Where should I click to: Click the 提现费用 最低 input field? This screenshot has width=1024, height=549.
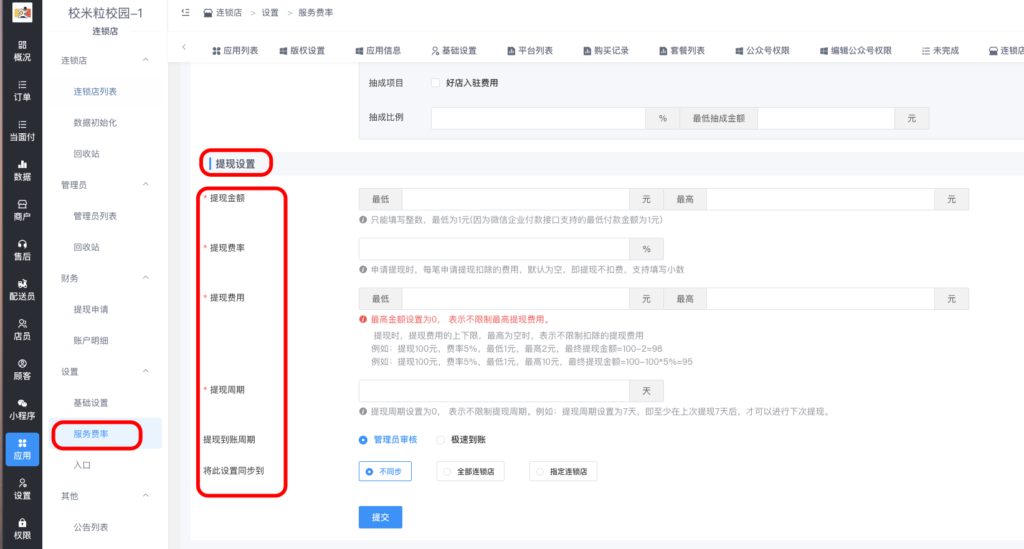tap(515, 299)
